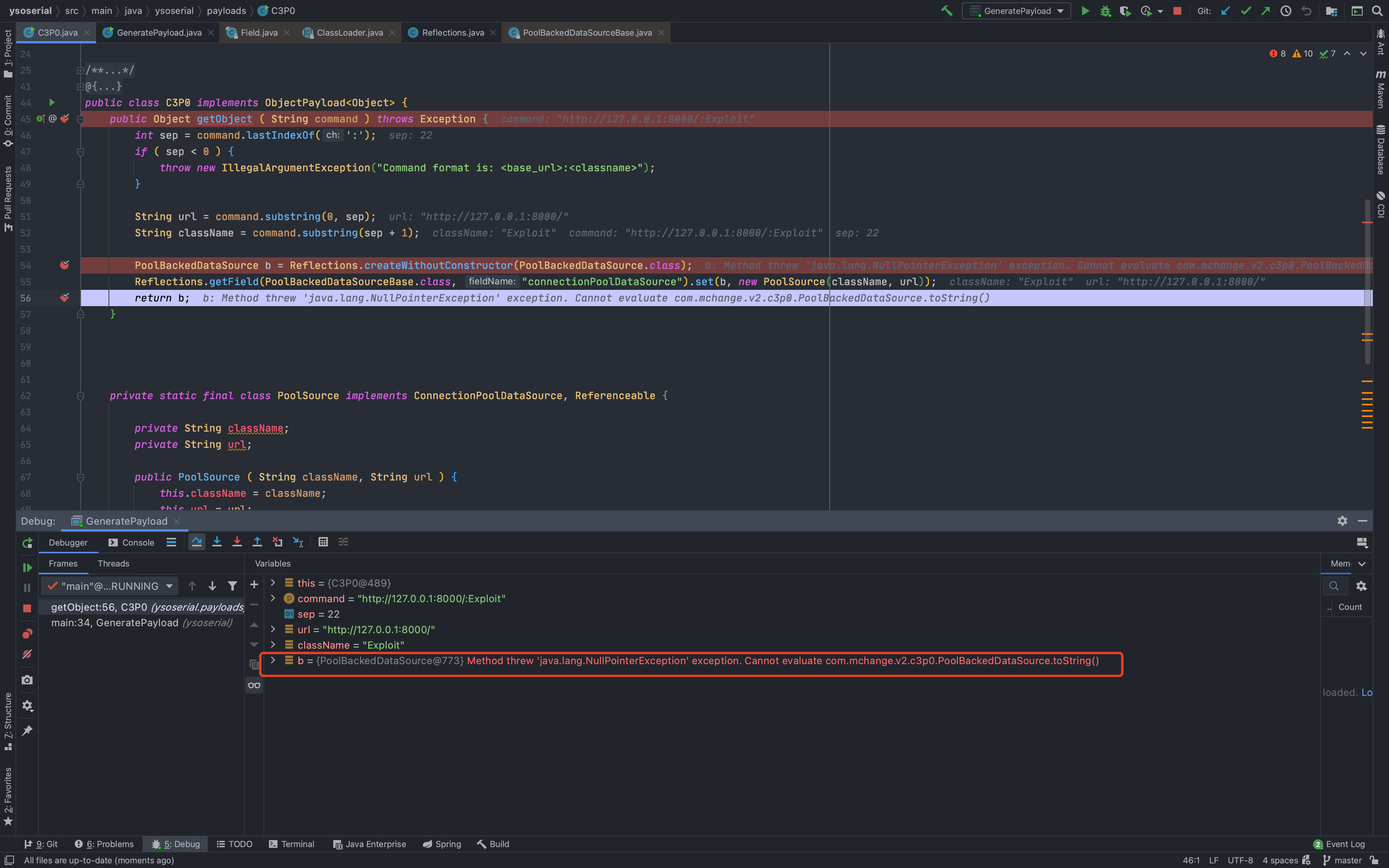Viewport: 1389px width, 868px height.
Task: Open the Event Log button
Action: coord(1339,844)
